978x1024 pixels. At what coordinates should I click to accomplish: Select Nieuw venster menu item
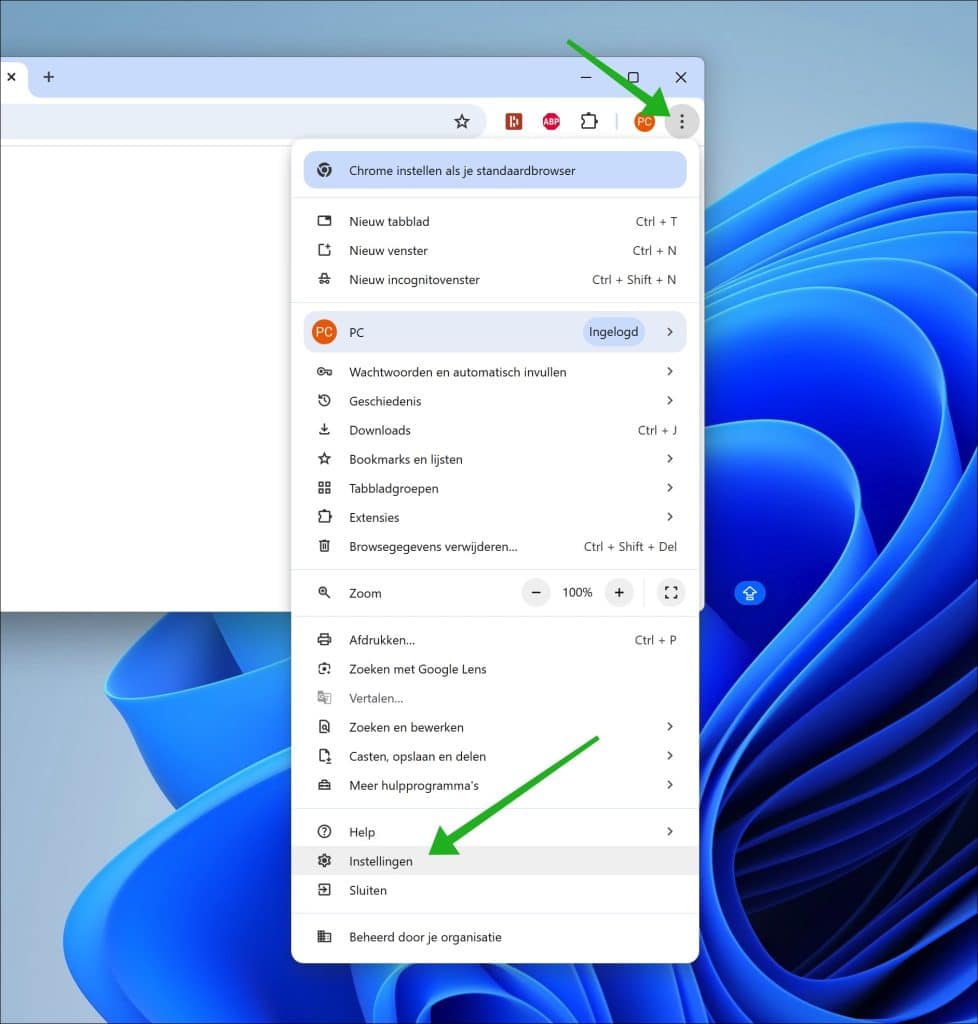[x=495, y=251]
